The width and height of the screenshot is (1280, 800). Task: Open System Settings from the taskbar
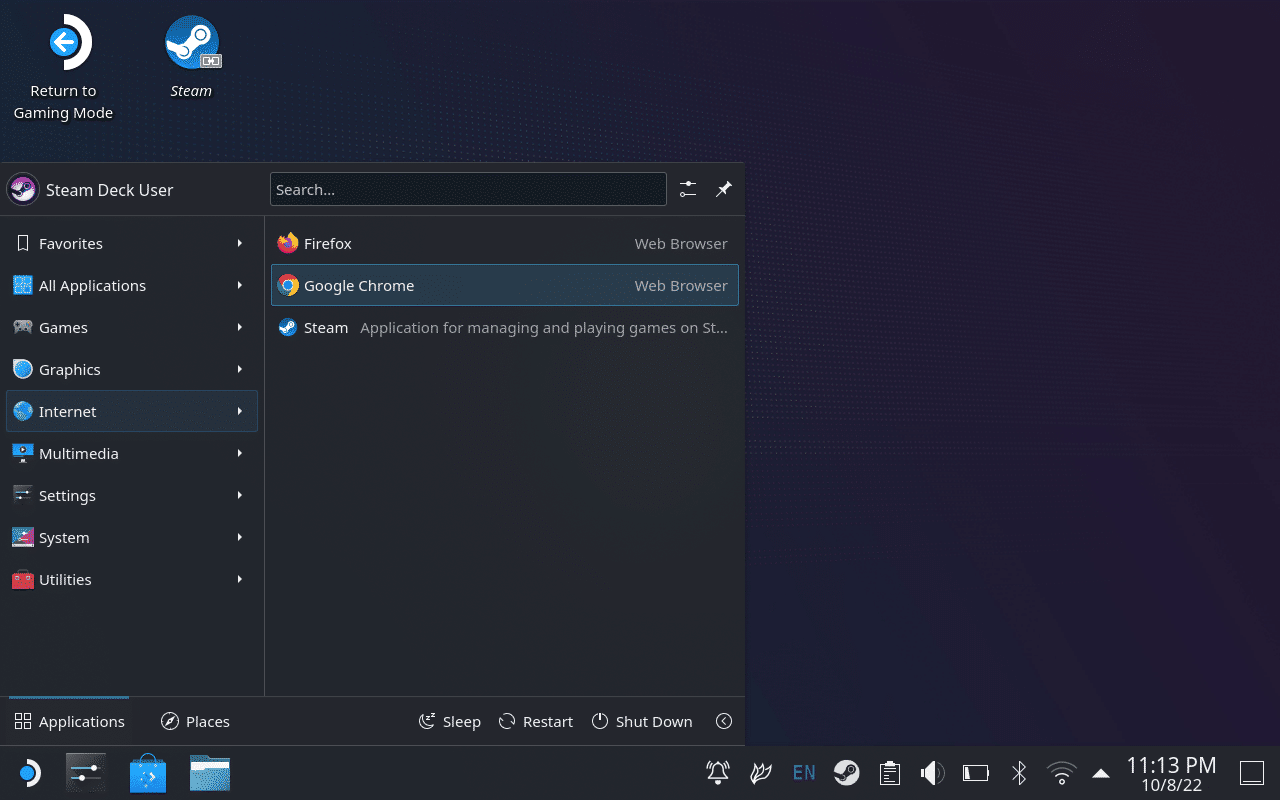[x=86, y=773]
